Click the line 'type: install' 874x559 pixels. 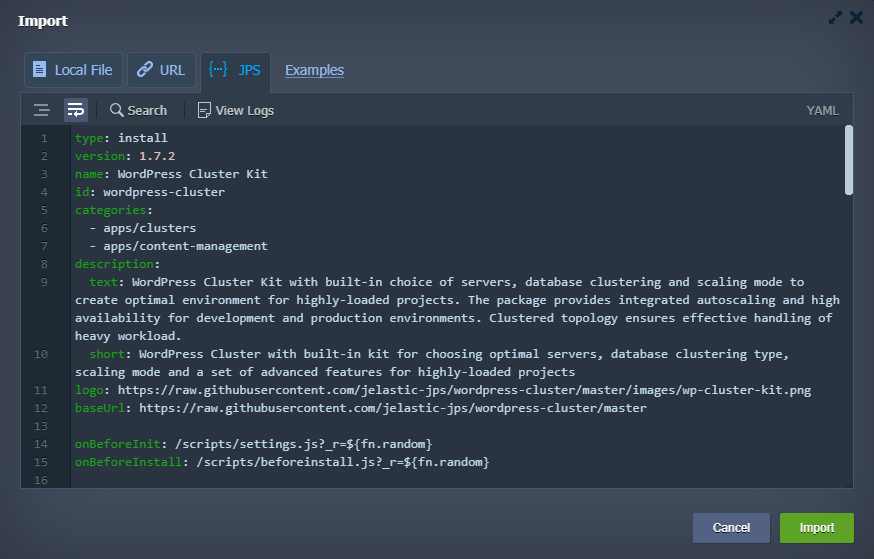(121, 138)
